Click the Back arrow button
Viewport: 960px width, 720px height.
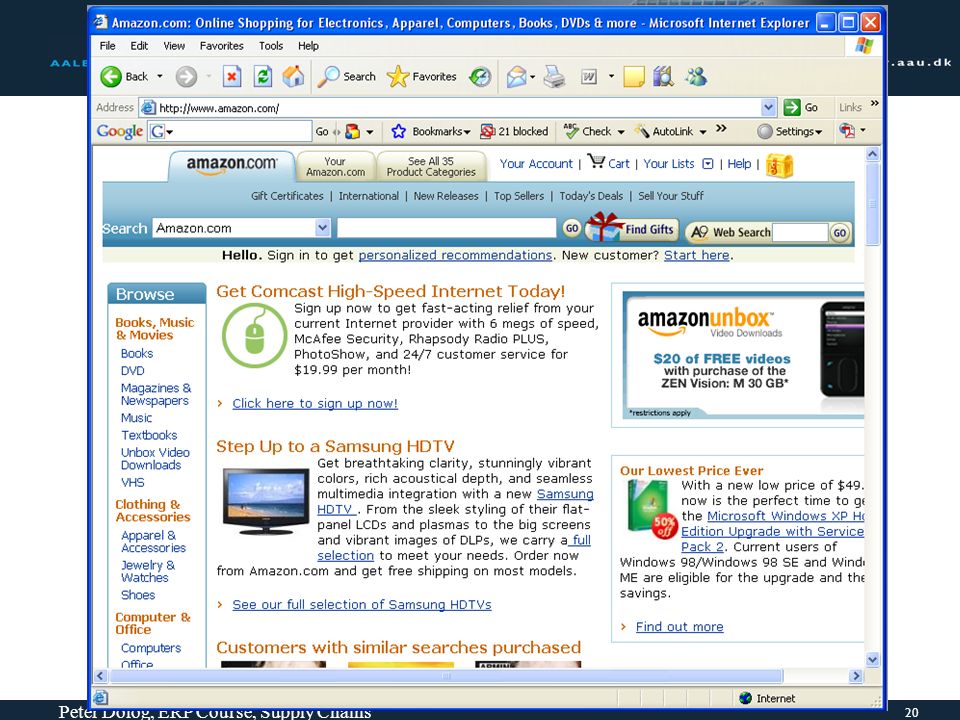tap(111, 77)
